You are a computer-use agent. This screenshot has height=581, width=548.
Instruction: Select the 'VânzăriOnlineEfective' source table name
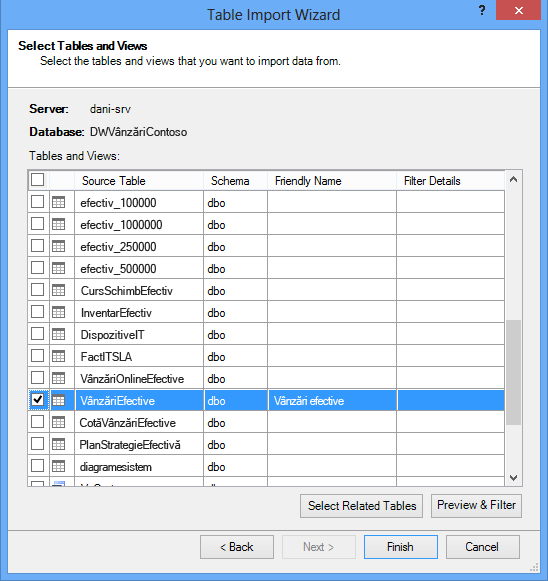132,379
